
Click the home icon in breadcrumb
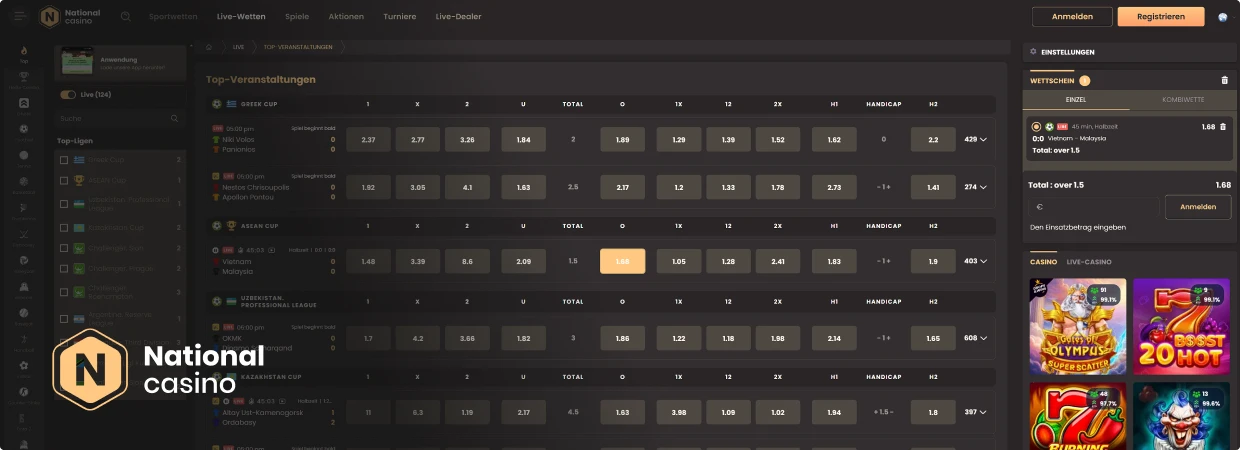click(x=209, y=46)
